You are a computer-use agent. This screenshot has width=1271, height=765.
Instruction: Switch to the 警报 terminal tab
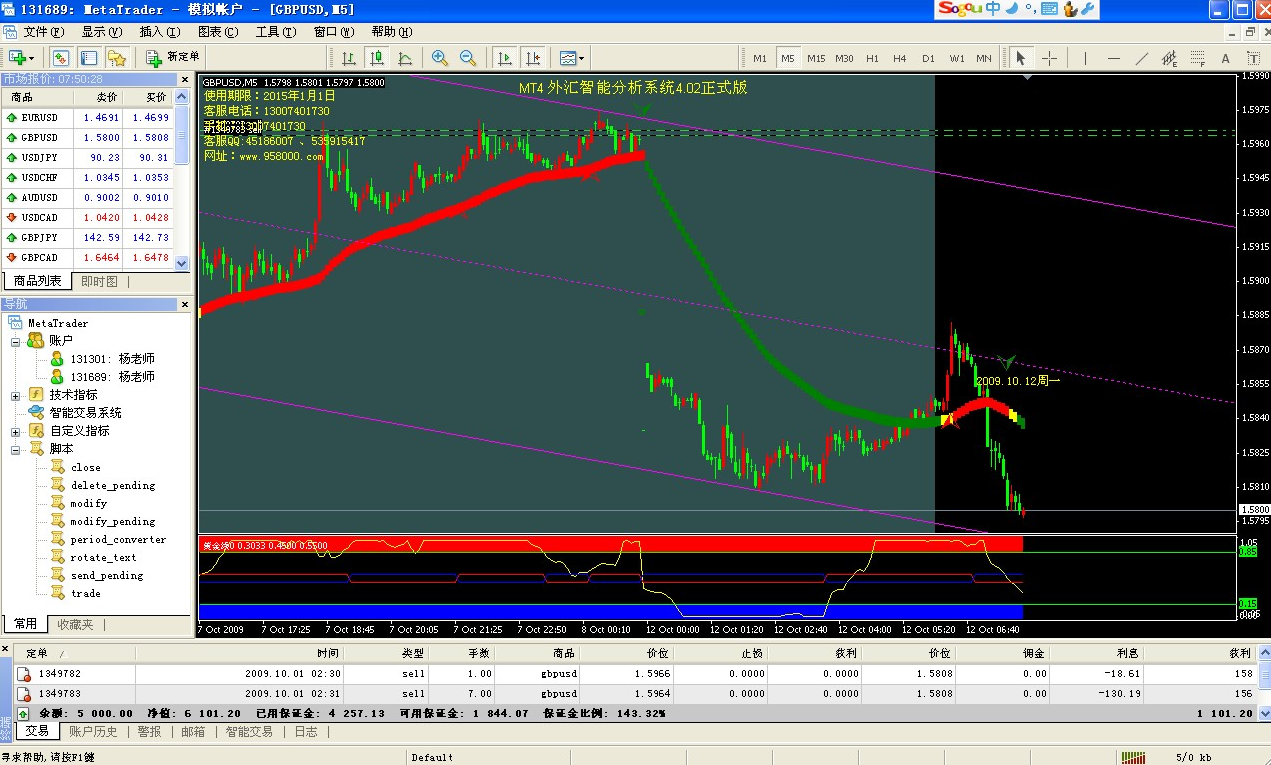pos(149,732)
